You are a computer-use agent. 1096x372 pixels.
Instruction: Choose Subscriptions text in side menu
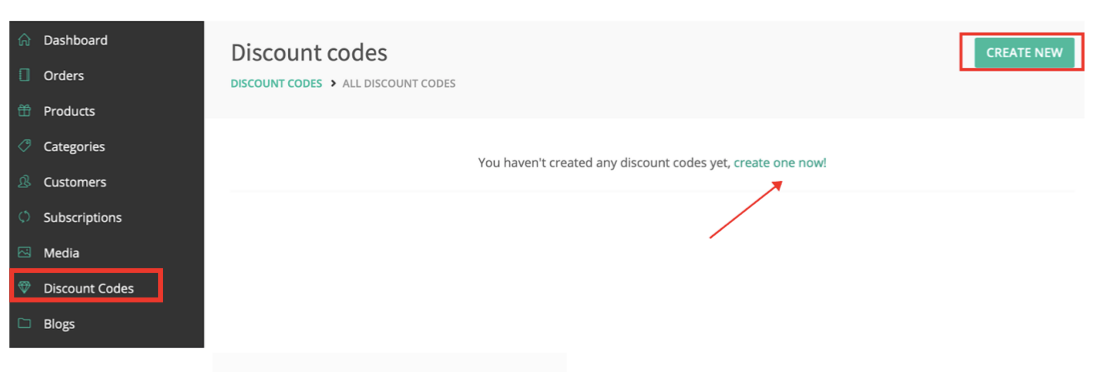82,217
